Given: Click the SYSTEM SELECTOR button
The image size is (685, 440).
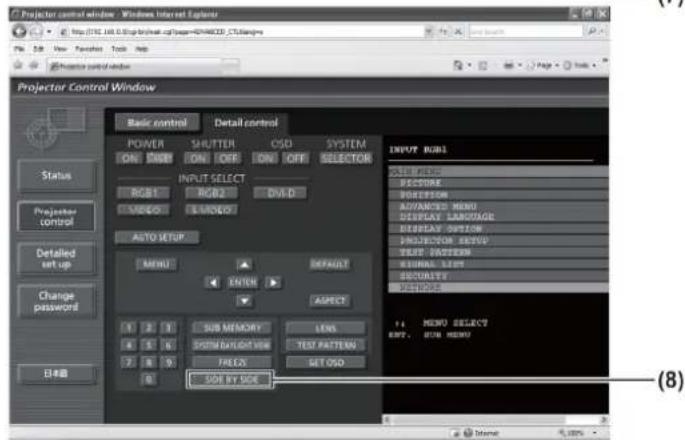Looking at the screenshot, I should coord(346,158).
